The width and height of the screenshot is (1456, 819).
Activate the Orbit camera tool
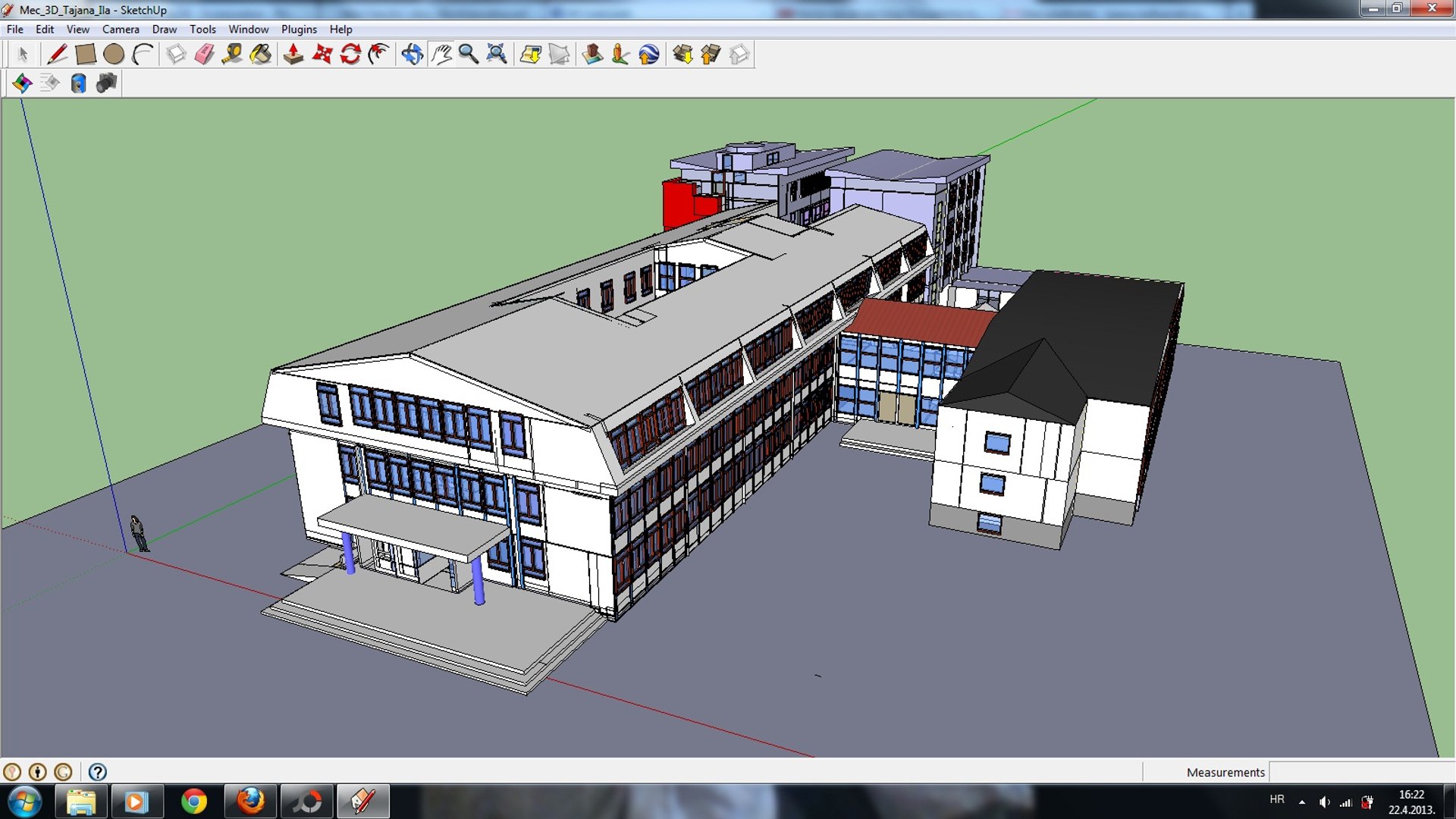(x=412, y=55)
